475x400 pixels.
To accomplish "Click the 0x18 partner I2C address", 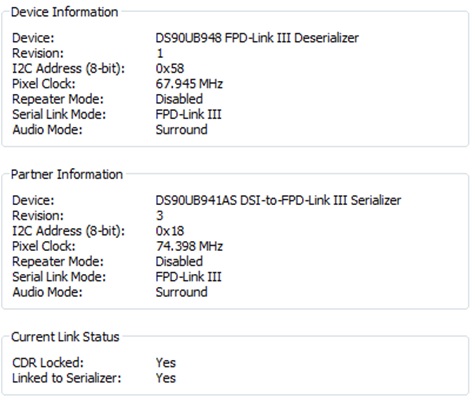I will point(170,231).
